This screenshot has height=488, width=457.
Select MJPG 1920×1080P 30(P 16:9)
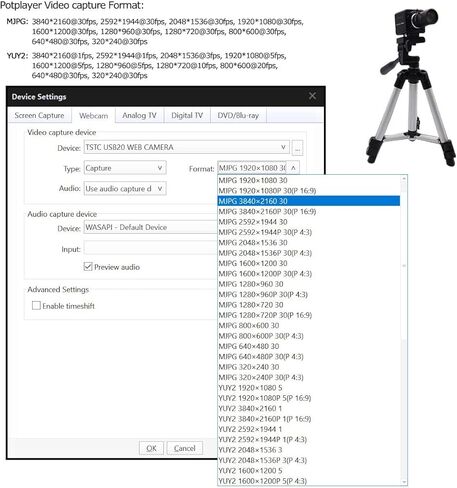309,191
